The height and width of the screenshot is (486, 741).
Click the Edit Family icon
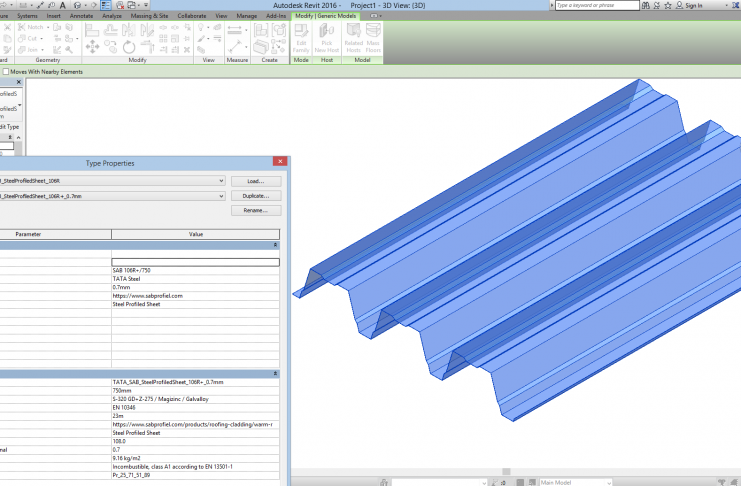click(301, 40)
